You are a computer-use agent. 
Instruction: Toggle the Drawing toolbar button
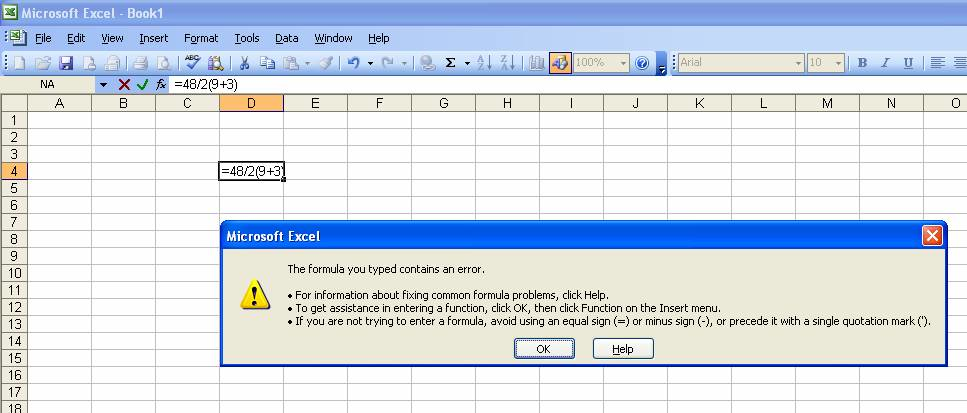(560, 63)
